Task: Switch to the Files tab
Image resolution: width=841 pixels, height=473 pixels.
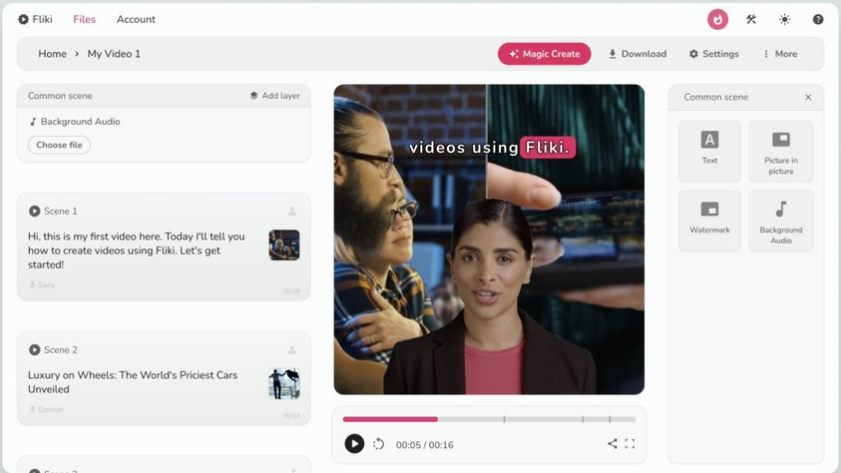Action: [84, 19]
